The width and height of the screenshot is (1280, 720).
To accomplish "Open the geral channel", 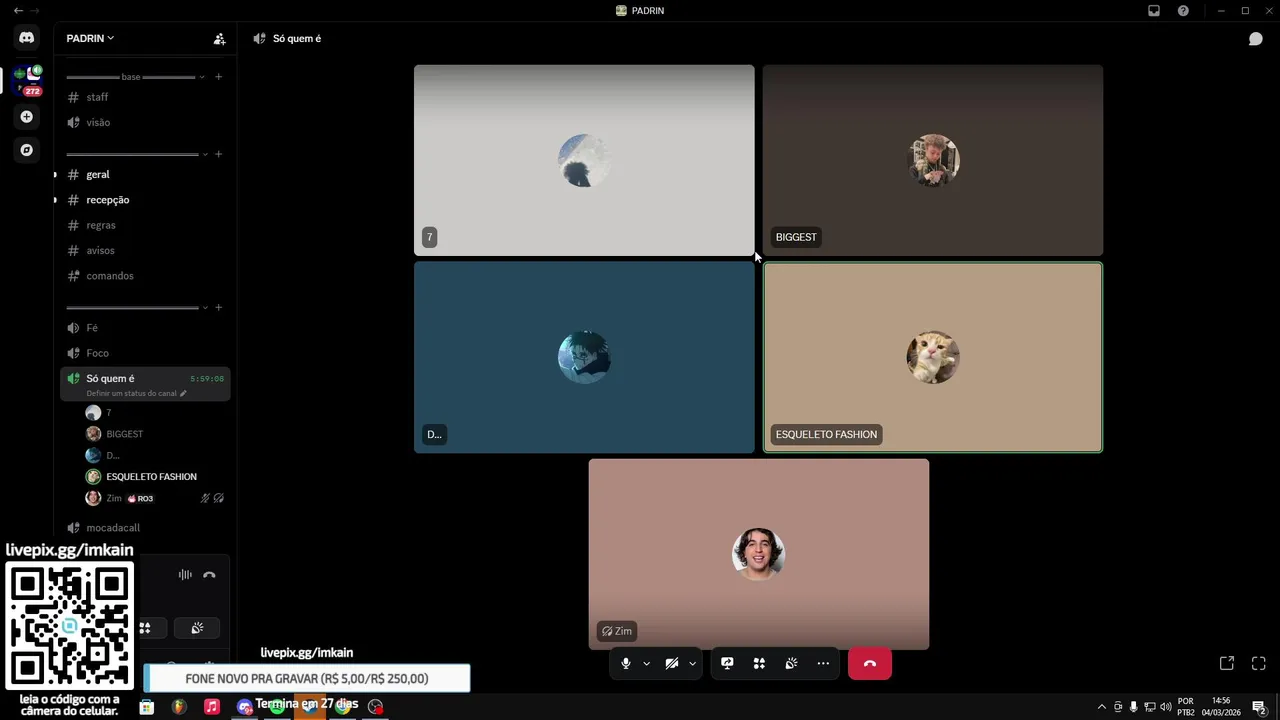I will [x=145, y=174].
